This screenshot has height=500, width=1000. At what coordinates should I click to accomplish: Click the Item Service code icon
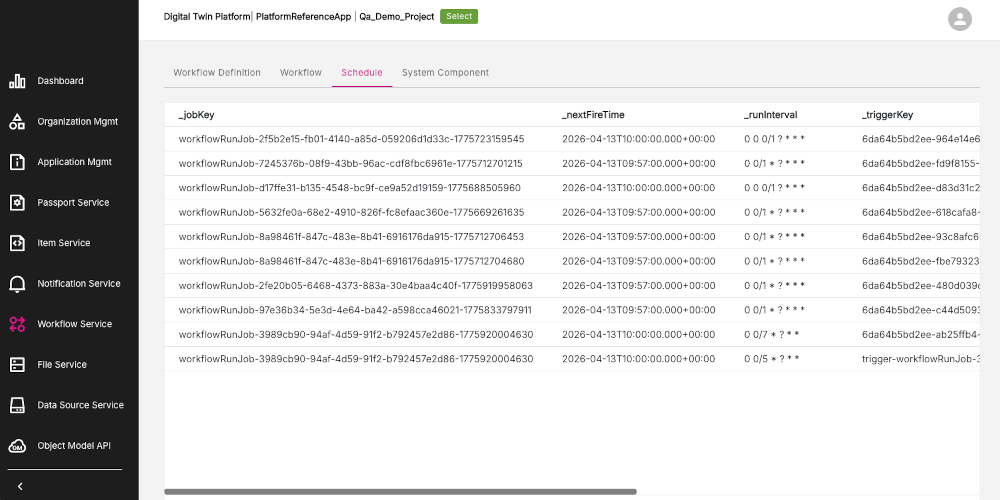pyautogui.click(x=17, y=243)
